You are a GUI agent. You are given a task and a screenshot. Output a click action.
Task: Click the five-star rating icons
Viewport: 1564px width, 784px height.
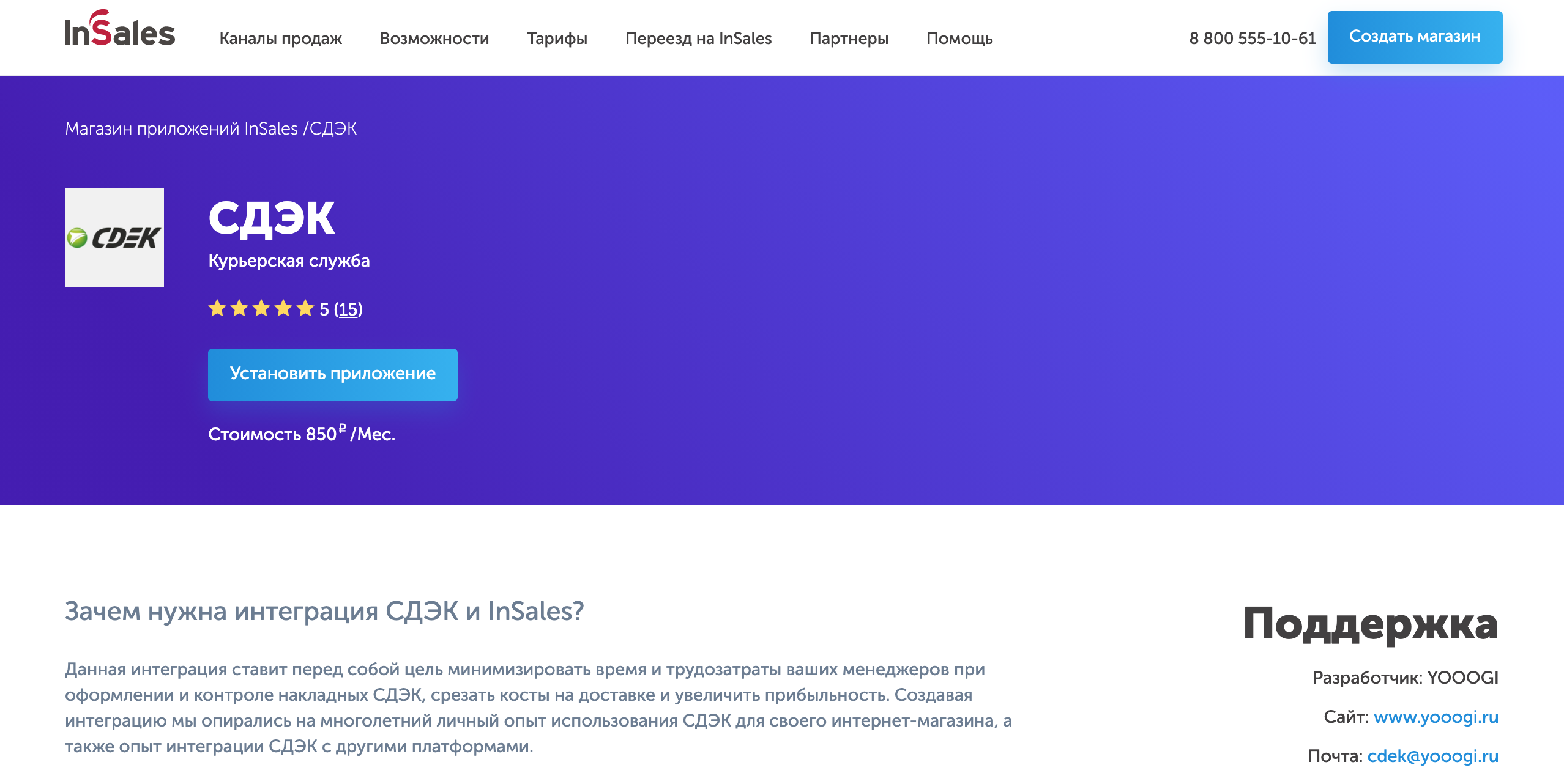coord(261,308)
